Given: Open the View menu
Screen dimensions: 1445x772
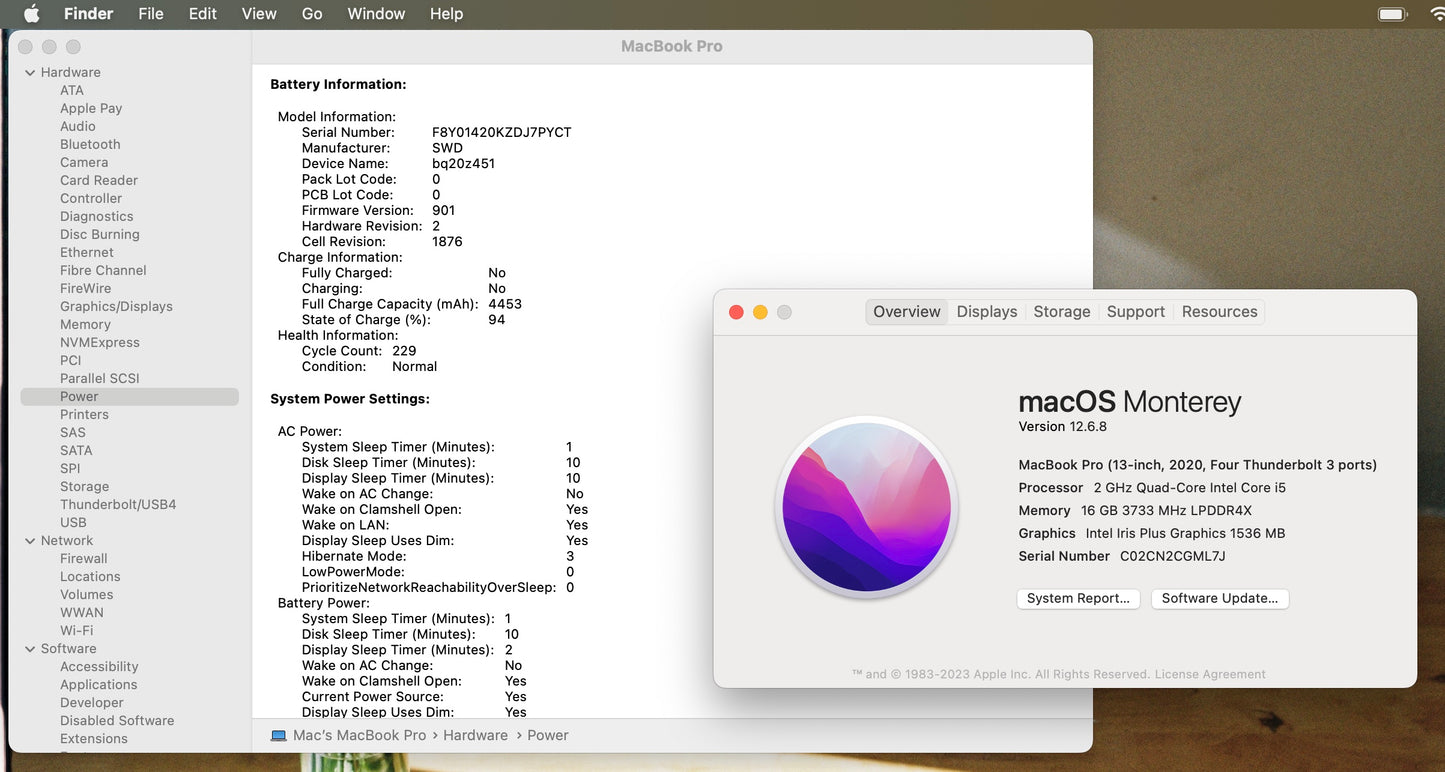Looking at the screenshot, I should click(x=259, y=14).
